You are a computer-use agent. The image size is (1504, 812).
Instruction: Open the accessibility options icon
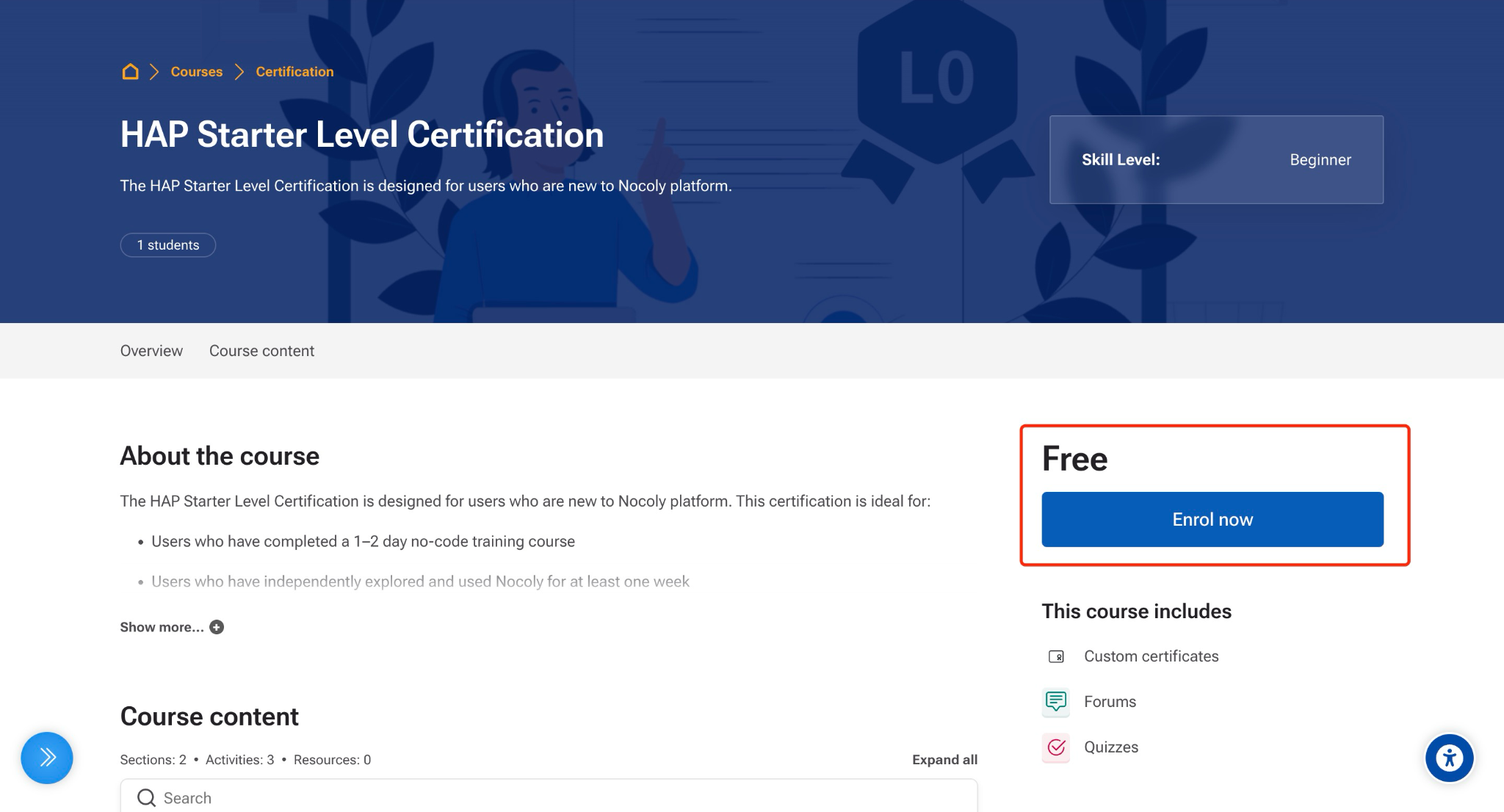coord(1449,758)
